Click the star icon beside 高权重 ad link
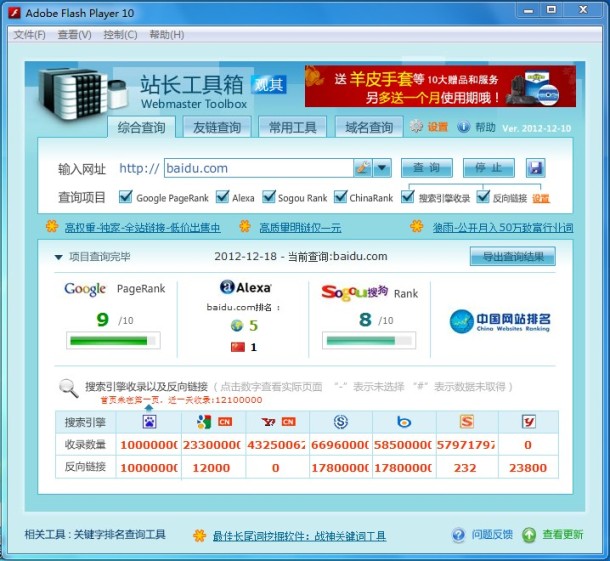This screenshot has width=610, height=561. [52, 226]
